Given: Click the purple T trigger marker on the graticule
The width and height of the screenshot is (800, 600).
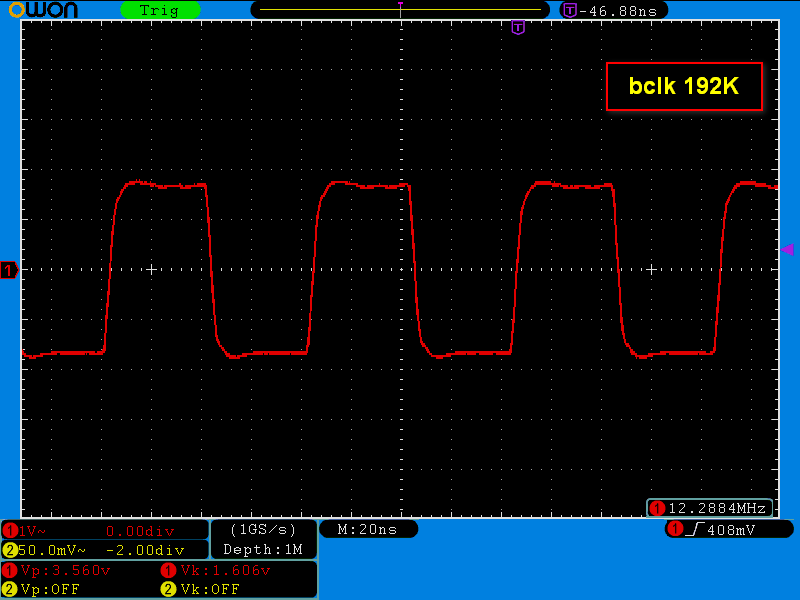Looking at the screenshot, I should (518, 27).
